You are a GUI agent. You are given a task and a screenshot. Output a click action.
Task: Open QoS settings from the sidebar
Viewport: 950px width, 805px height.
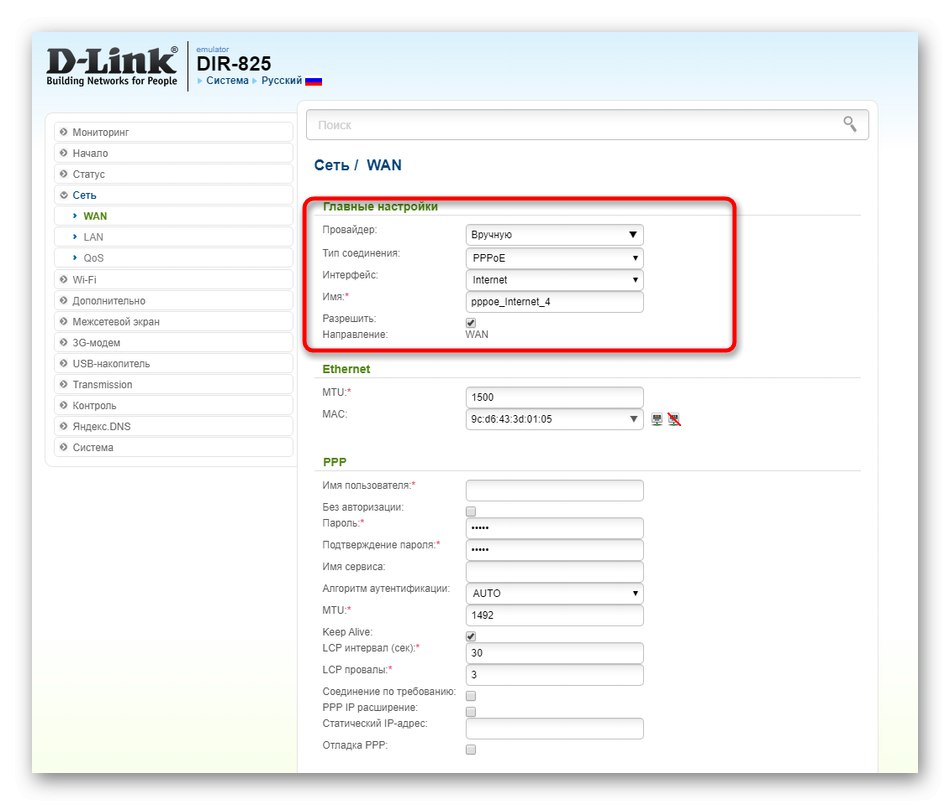pos(95,257)
